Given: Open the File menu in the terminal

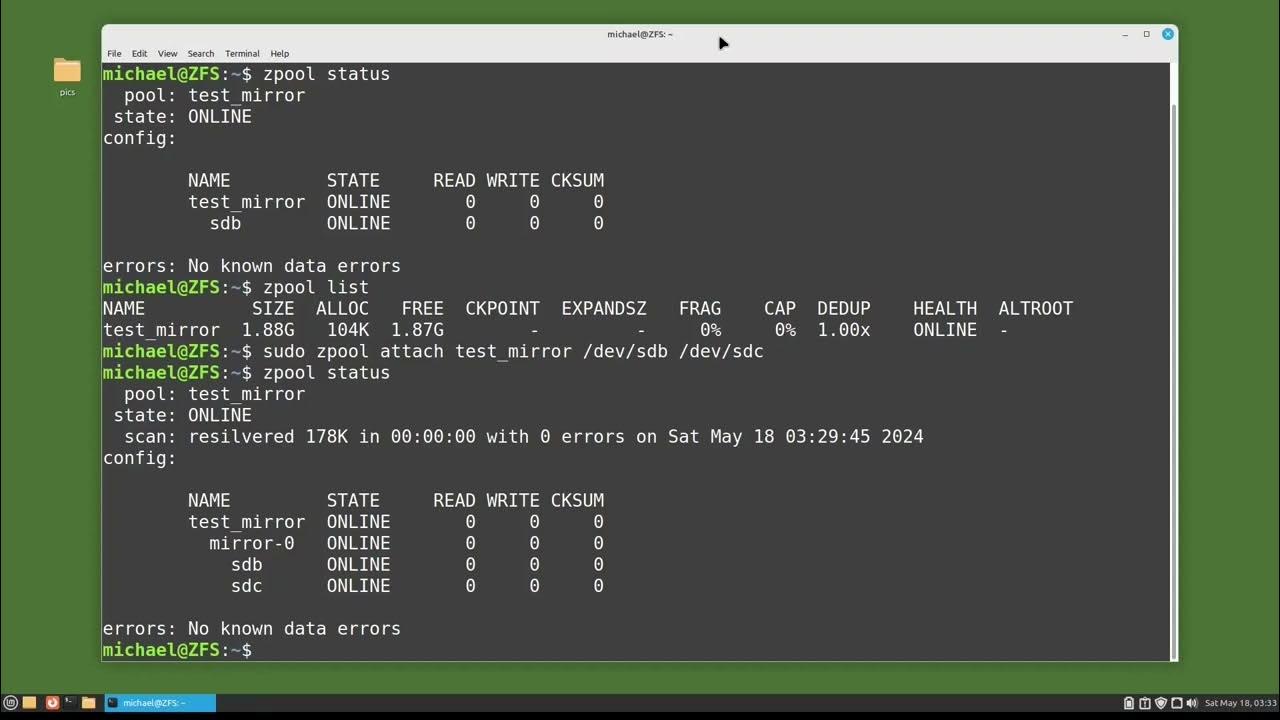Looking at the screenshot, I should (114, 53).
